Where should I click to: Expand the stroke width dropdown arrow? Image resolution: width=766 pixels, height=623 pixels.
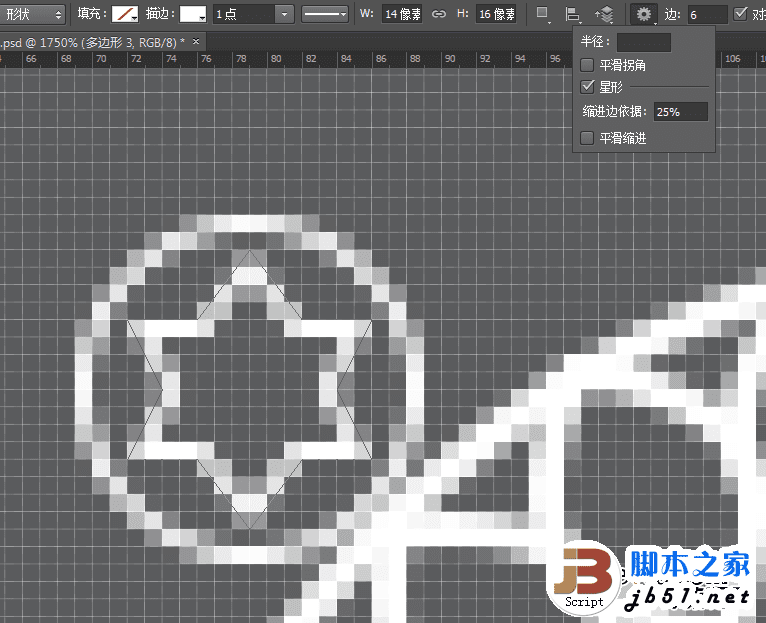284,14
